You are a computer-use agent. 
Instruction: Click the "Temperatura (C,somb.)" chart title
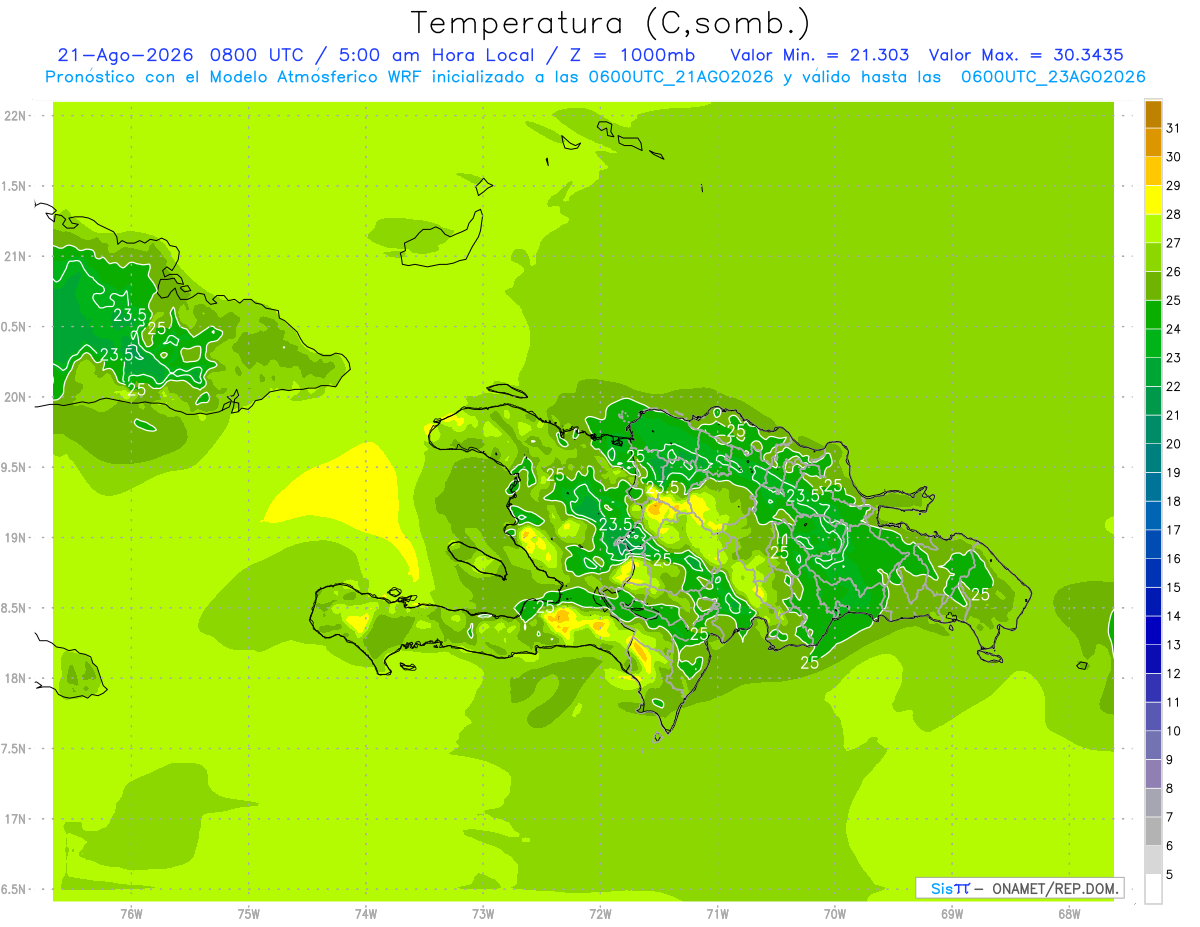click(610, 22)
